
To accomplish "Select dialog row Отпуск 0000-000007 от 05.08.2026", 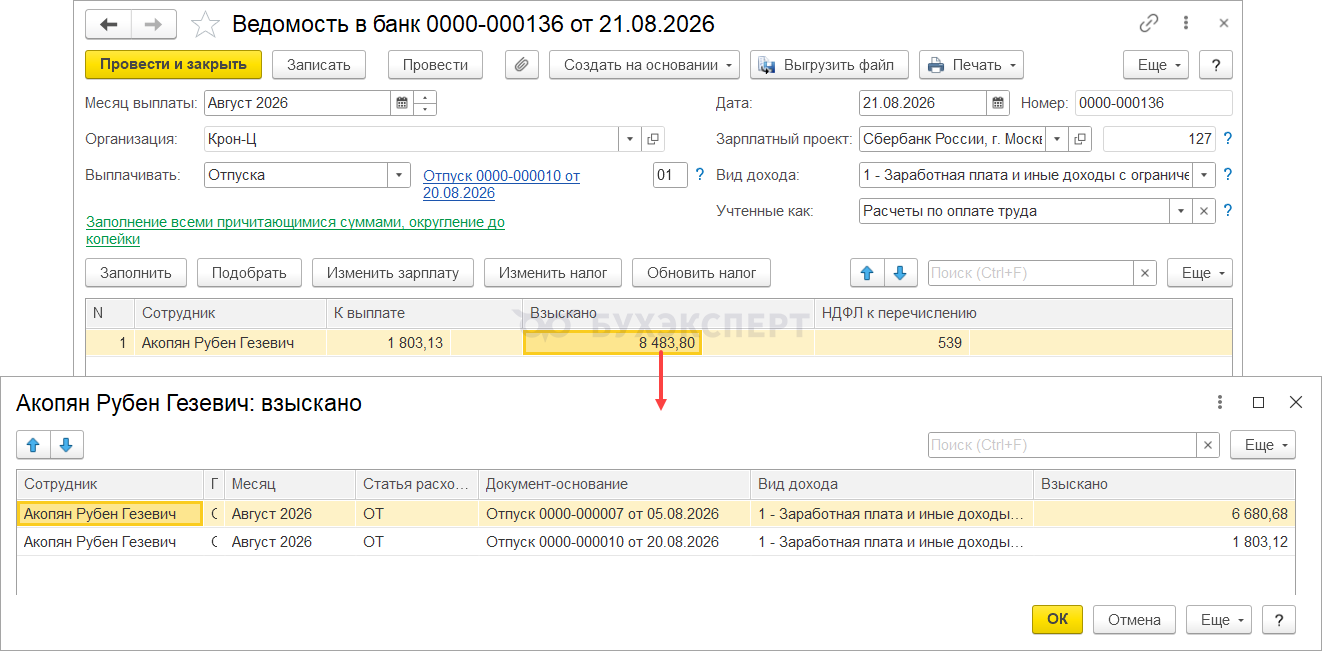I will coord(656,514).
